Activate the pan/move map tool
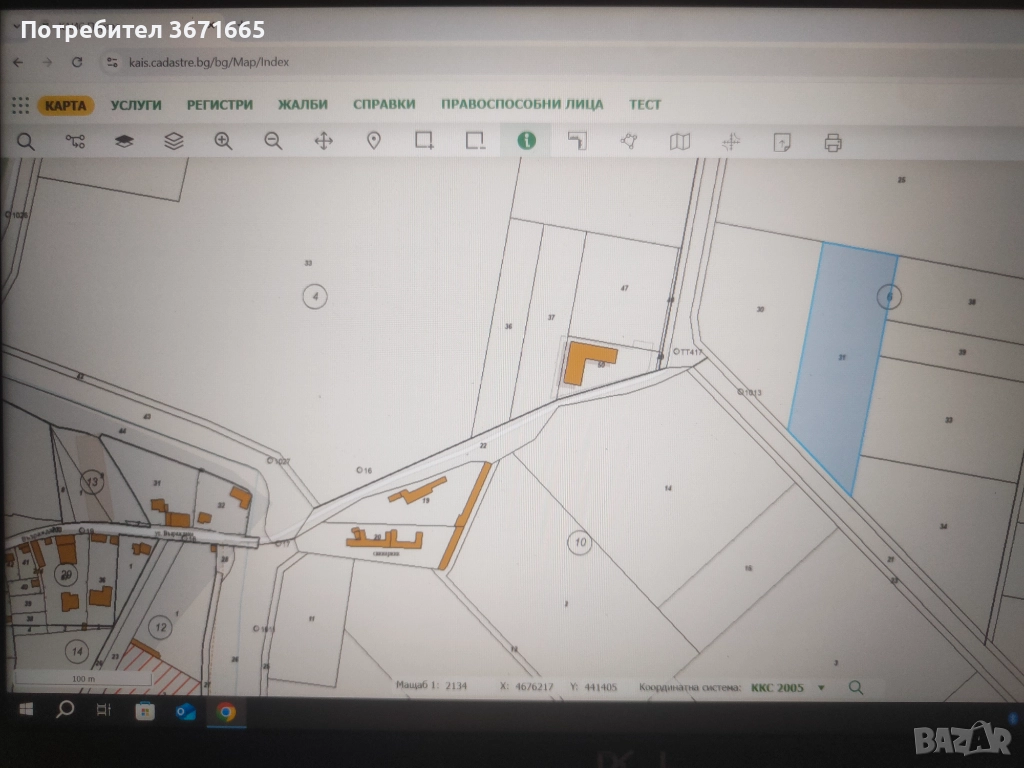The width and height of the screenshot is (1024, 768). pos(323,141)
